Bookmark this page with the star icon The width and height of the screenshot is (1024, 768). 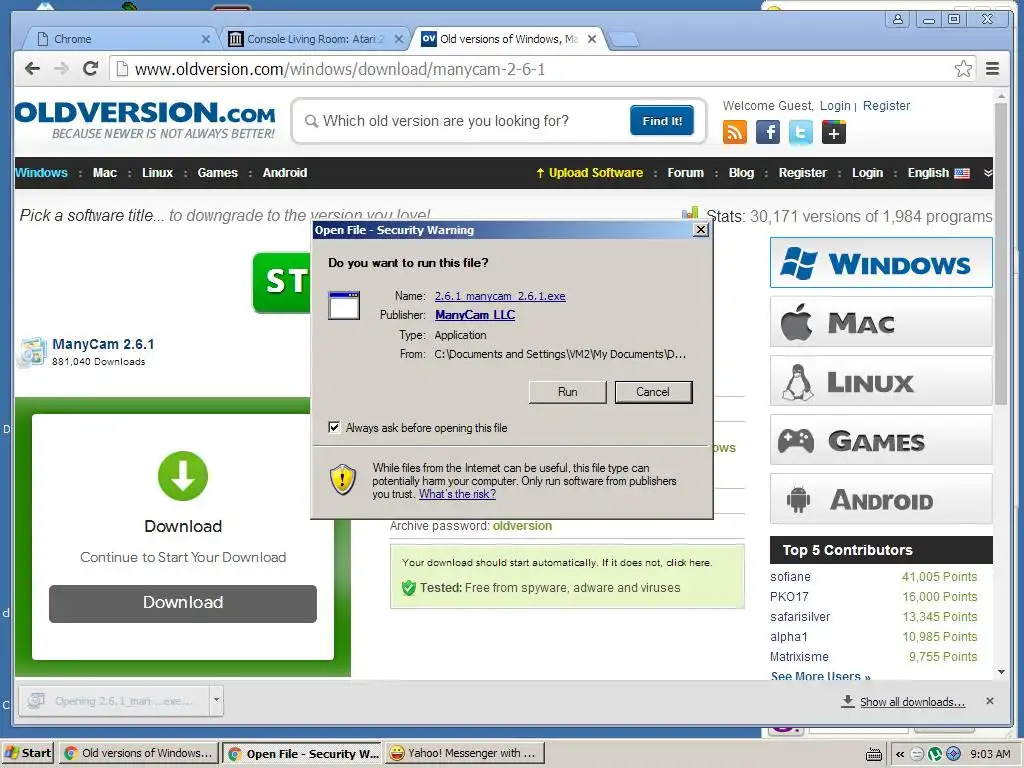(963, 69)
